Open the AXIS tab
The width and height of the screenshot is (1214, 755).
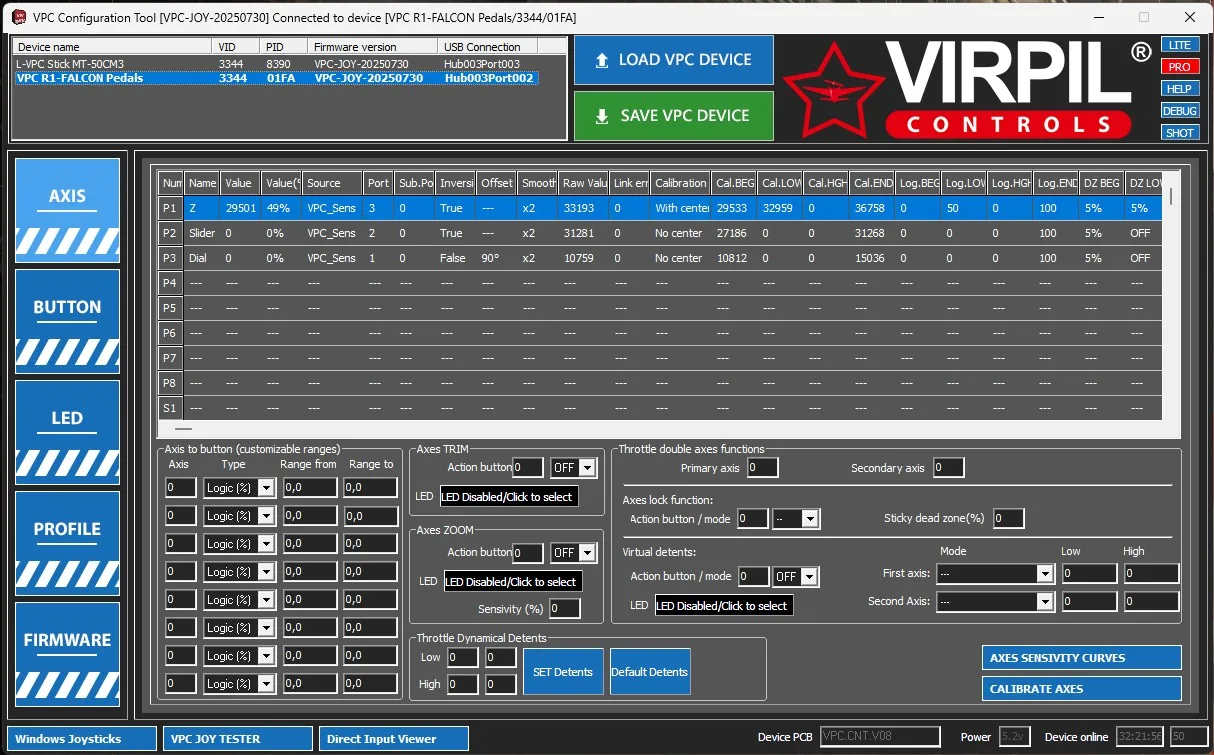68,210
